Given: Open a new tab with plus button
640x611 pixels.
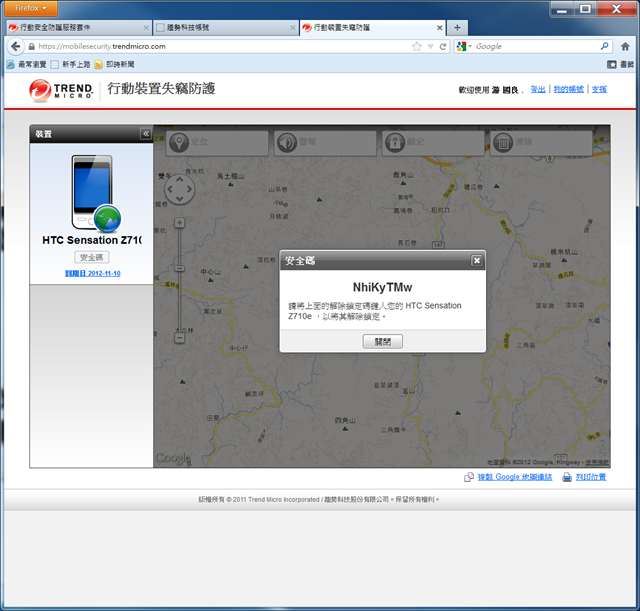Looking at the screenshot, I should coord(457,28).
